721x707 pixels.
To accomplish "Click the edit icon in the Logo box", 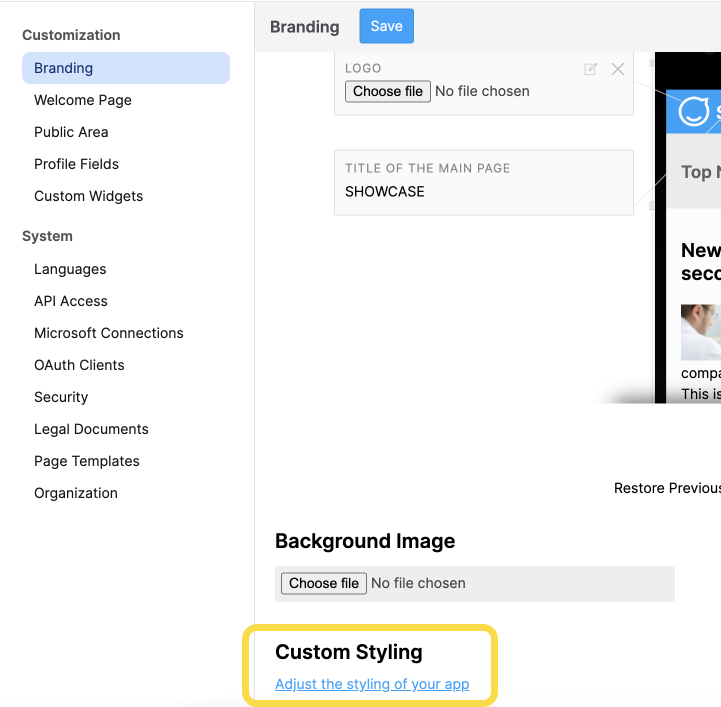I will click(590, 69).
